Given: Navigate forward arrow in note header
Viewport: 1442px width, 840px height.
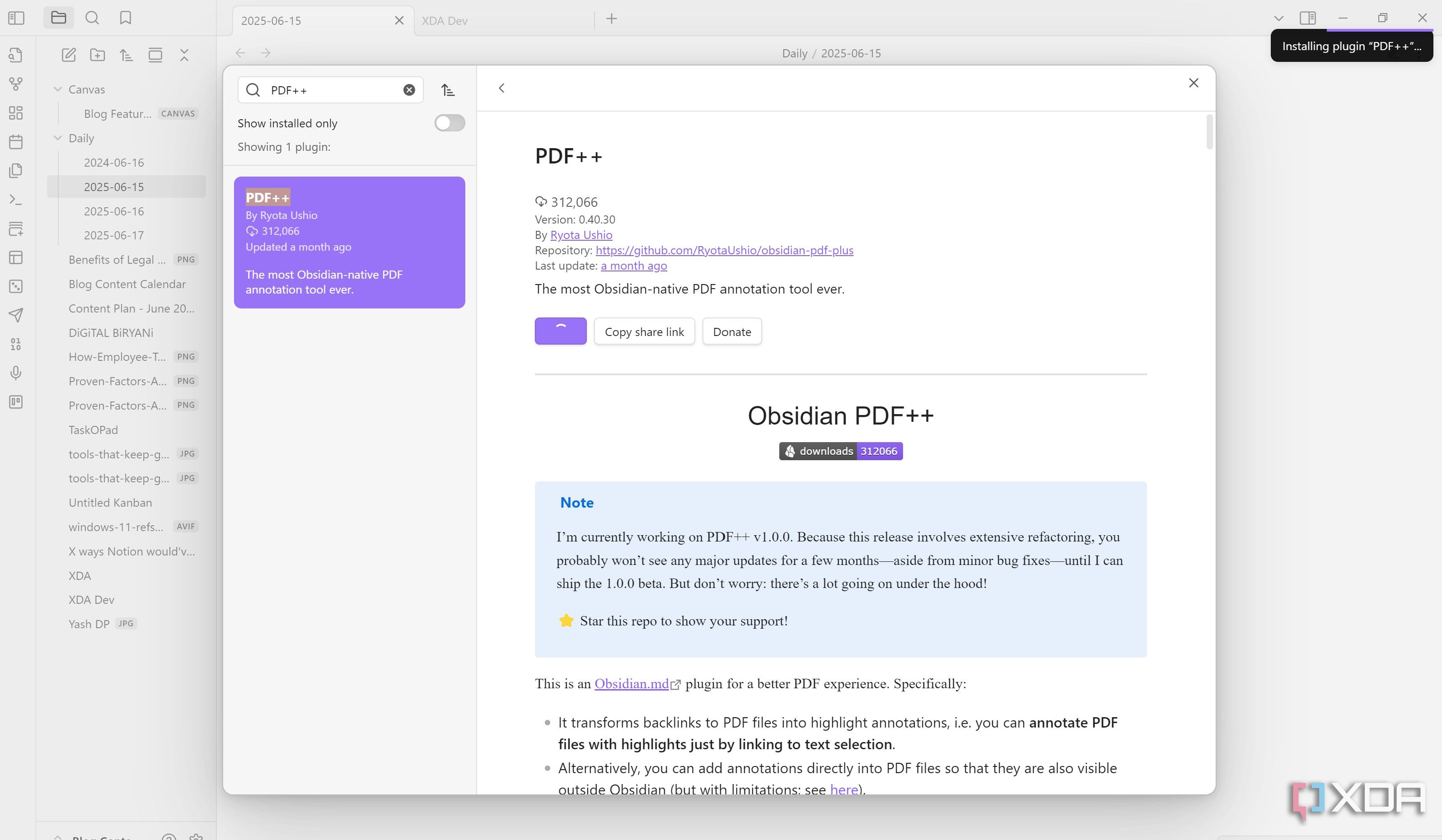Looking at the screenshot, I should point(266,53).
